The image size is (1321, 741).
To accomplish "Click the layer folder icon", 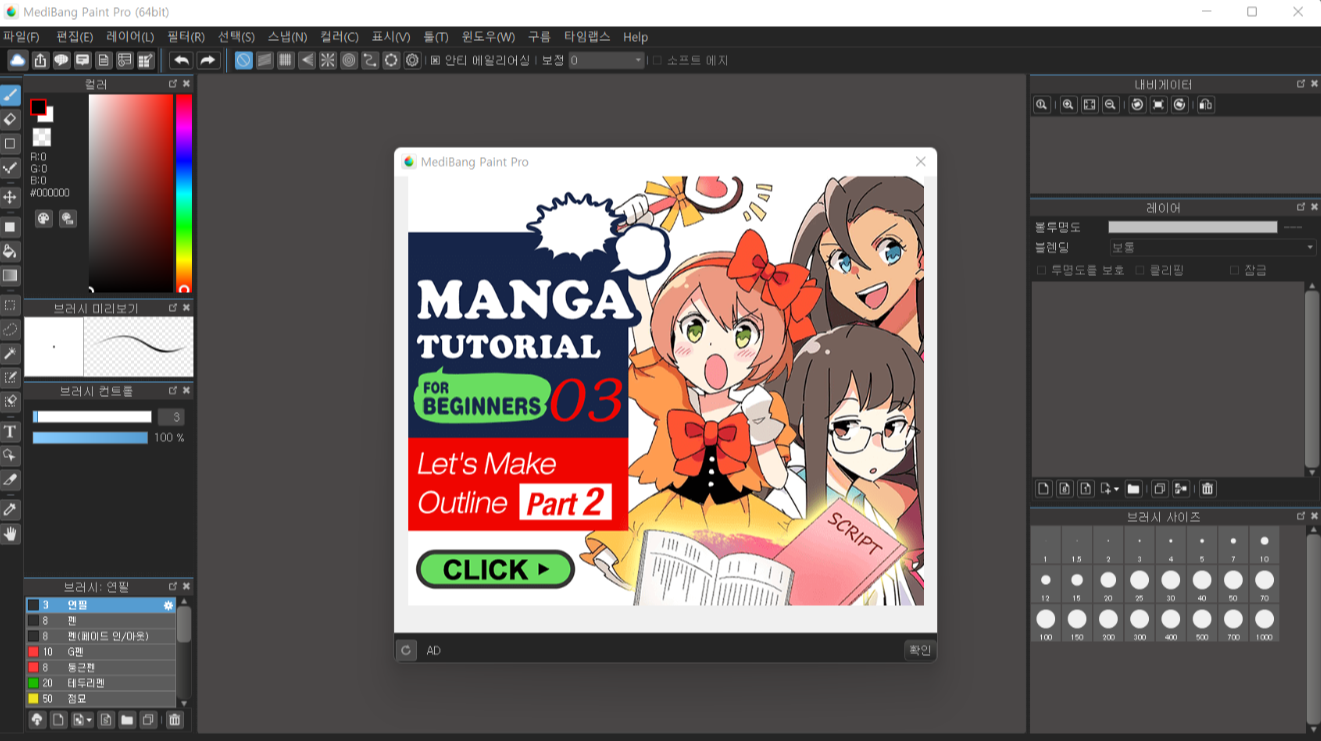I will (x=1133, y=489).
